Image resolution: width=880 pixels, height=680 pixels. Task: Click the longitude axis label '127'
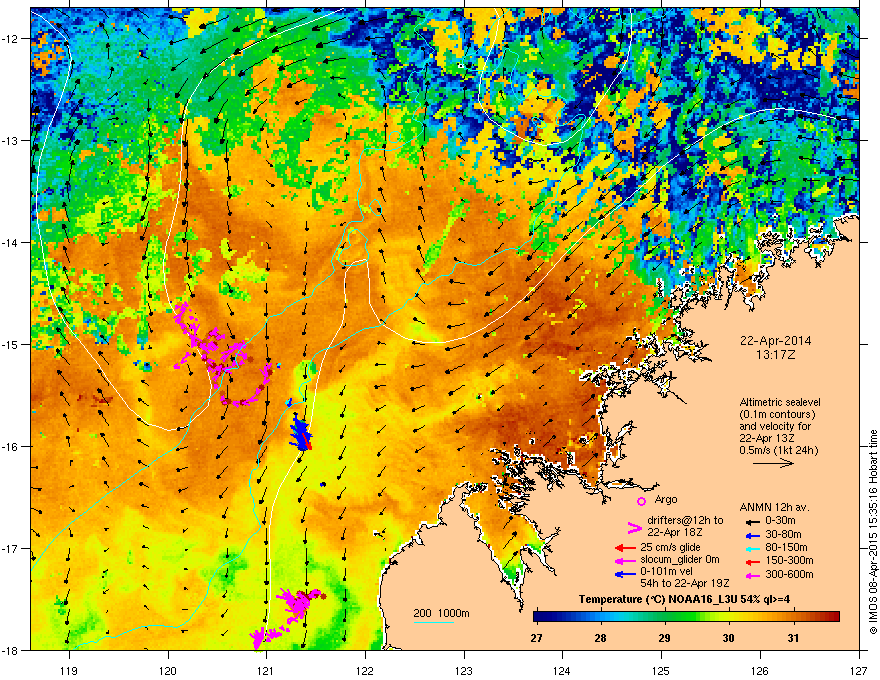(858, 670)
